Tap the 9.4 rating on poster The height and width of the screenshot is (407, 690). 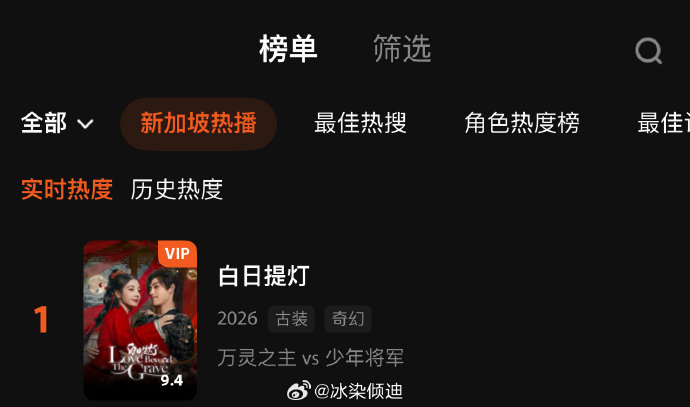click(x=172, y=380)
